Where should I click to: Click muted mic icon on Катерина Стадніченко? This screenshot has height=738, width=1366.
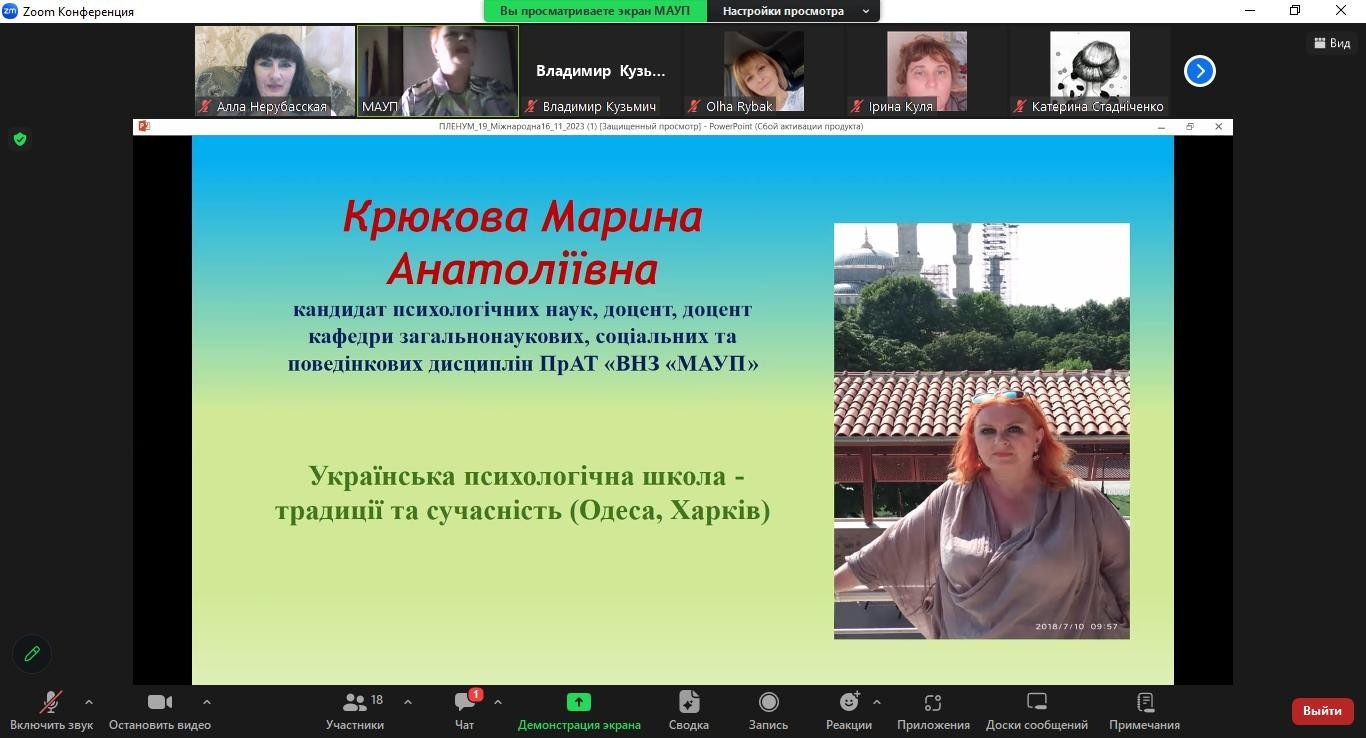[1020, 106]
